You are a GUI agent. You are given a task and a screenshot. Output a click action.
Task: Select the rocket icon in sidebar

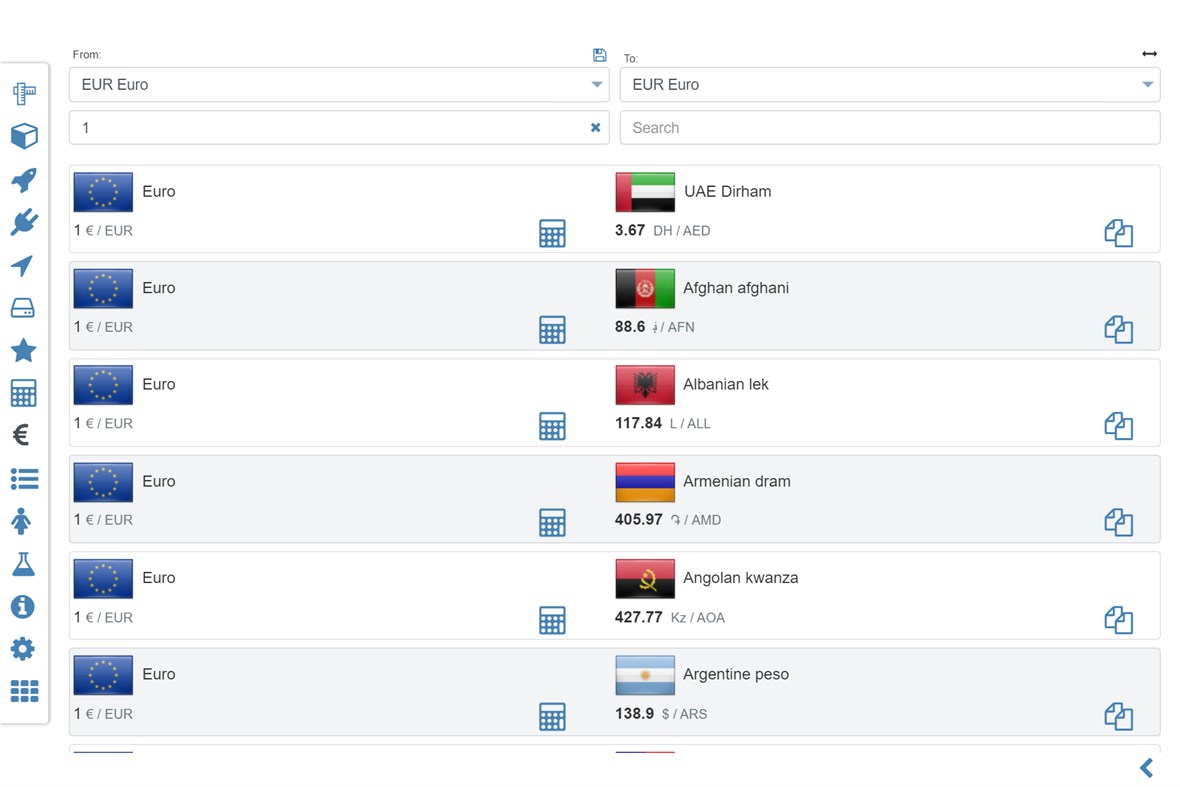tap(24, 180)
